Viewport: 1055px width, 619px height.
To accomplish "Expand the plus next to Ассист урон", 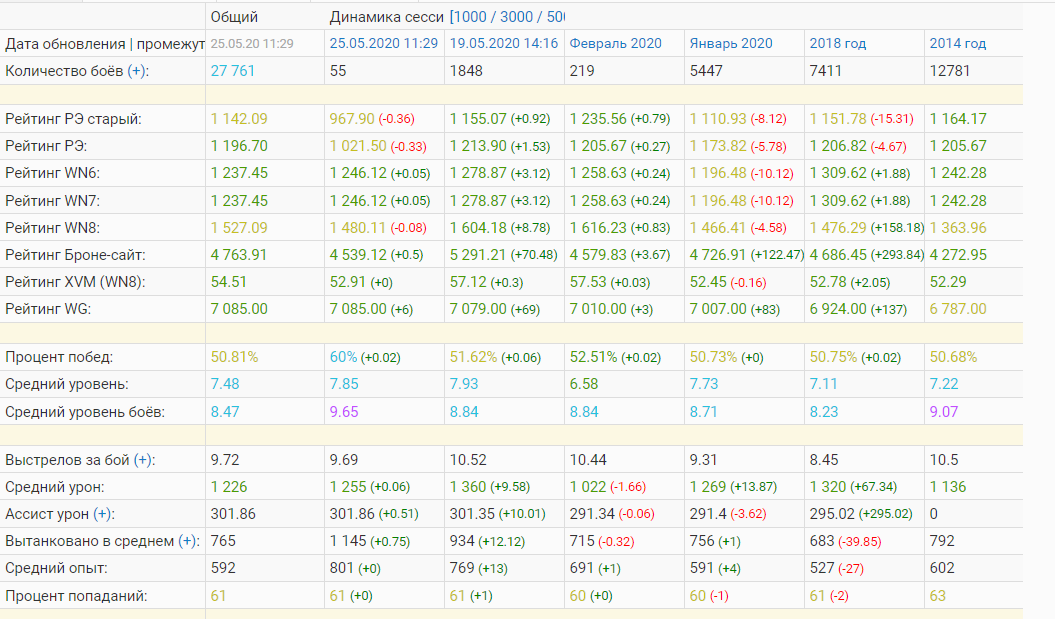I will [102, 514].
